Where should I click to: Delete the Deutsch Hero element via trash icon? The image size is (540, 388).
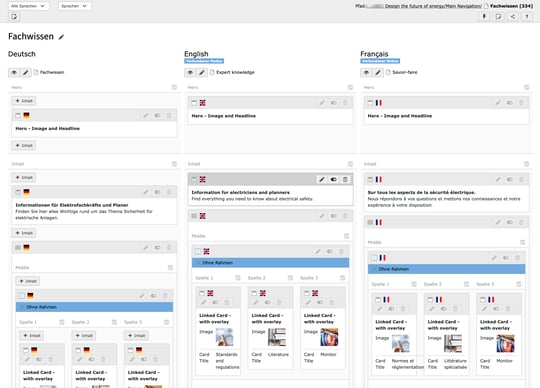tap(169, 115)
